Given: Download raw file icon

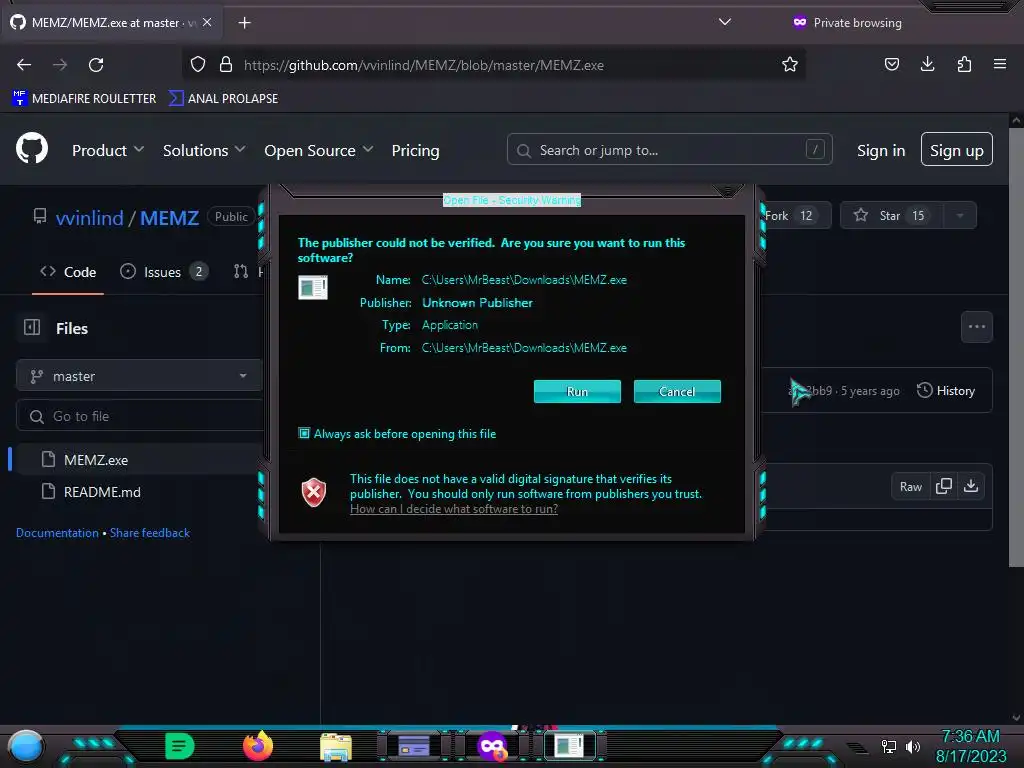Looking at the screenshot, I should point(971,486).
